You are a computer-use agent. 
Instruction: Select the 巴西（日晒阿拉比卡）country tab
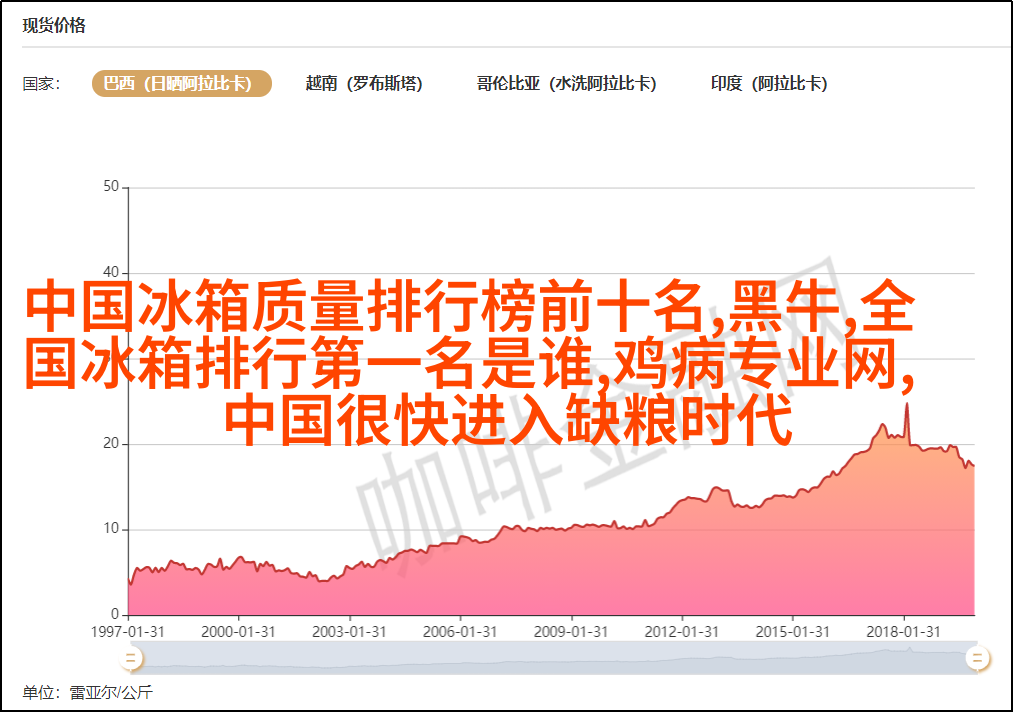(182, 84)
